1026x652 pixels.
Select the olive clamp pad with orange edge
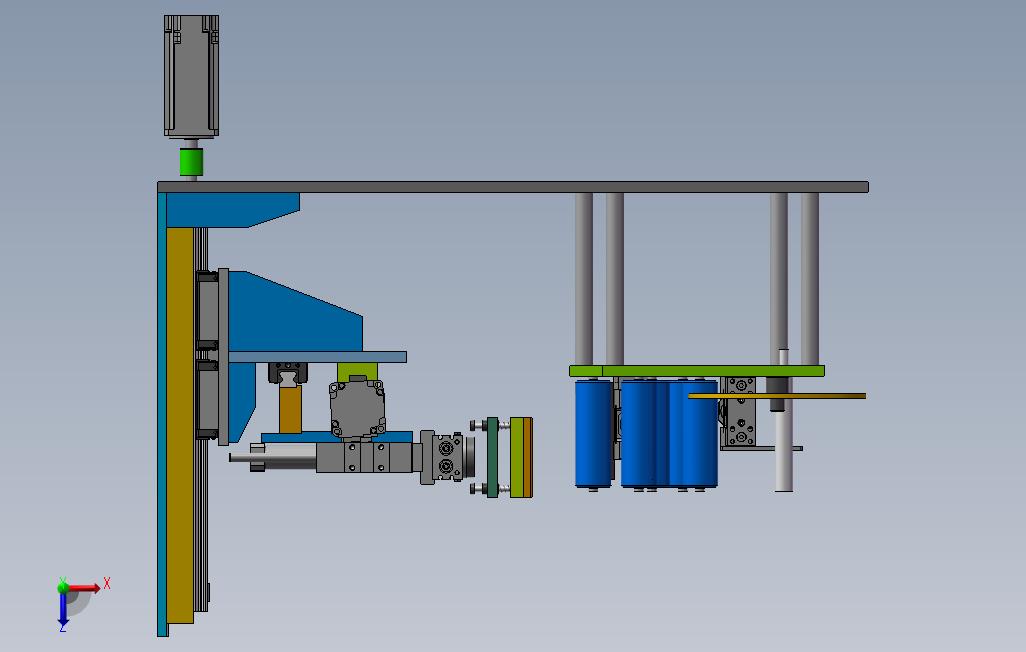tap(521, 458)
